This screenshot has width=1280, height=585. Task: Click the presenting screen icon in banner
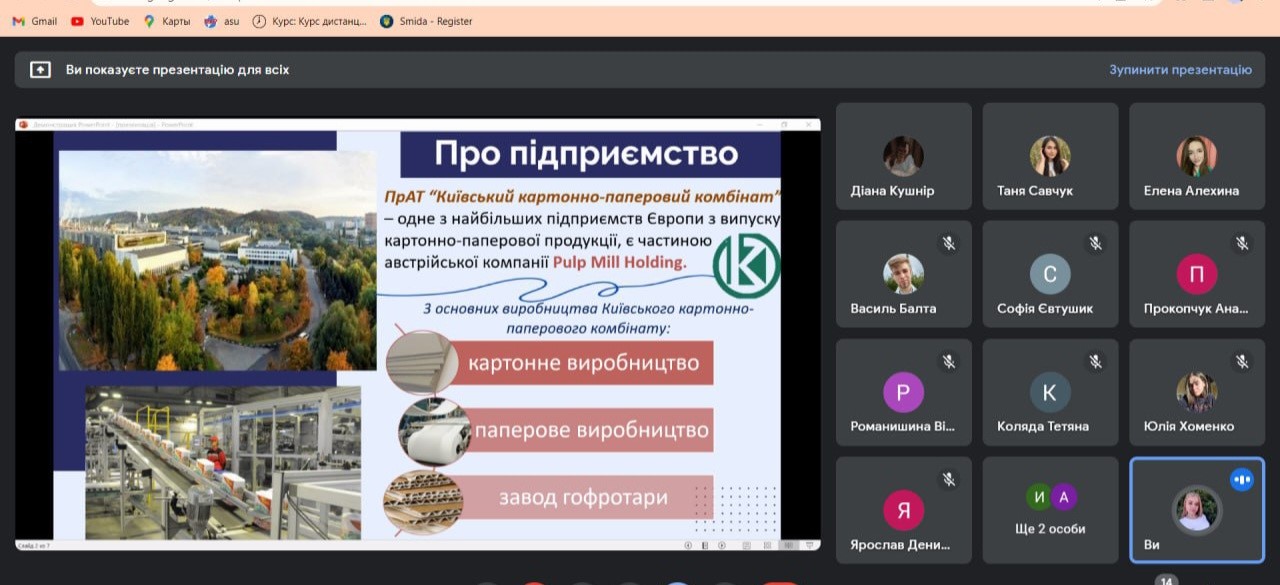tap(40, 70)
